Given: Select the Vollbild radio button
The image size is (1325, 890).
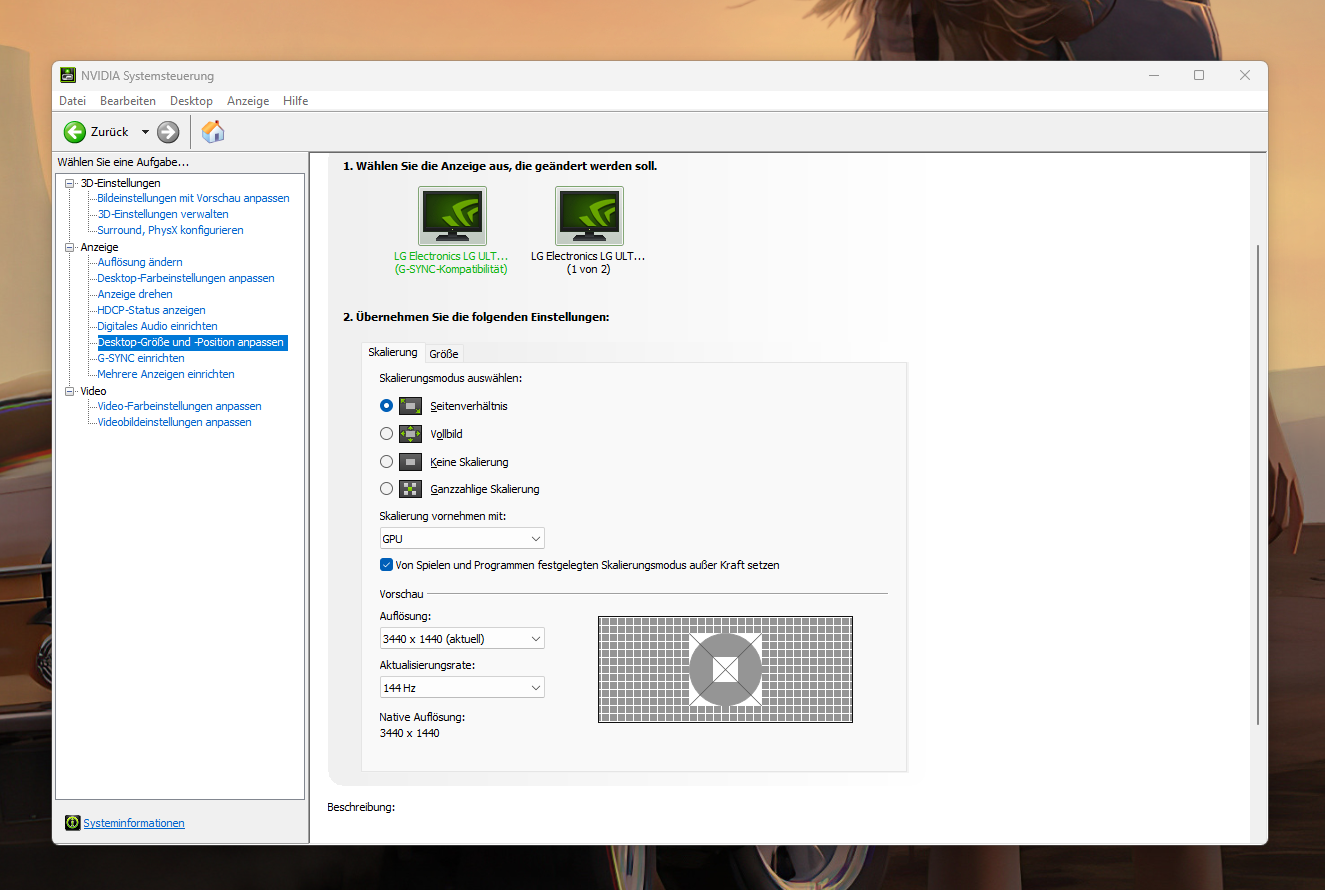Looking at the screenshot, I should coord(387,434).
